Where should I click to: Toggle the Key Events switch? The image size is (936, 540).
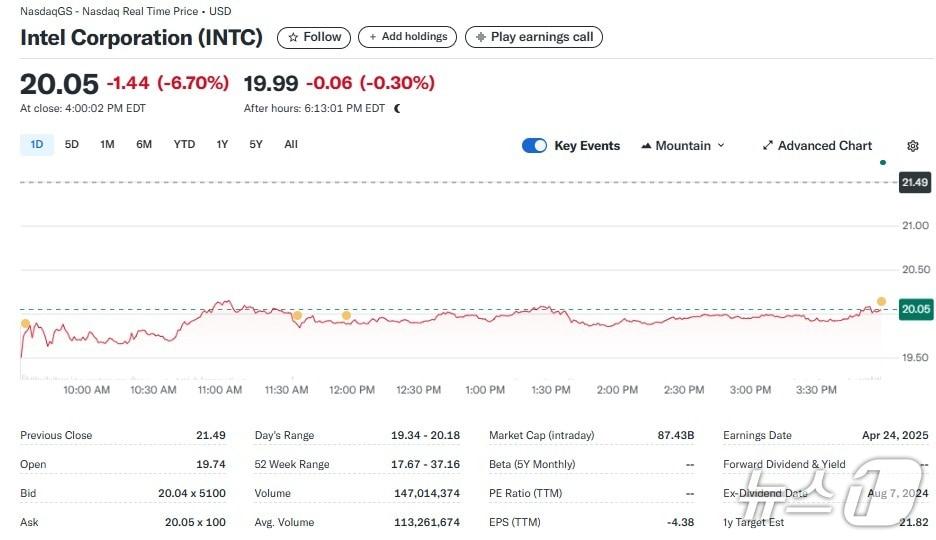coord(534,146)
